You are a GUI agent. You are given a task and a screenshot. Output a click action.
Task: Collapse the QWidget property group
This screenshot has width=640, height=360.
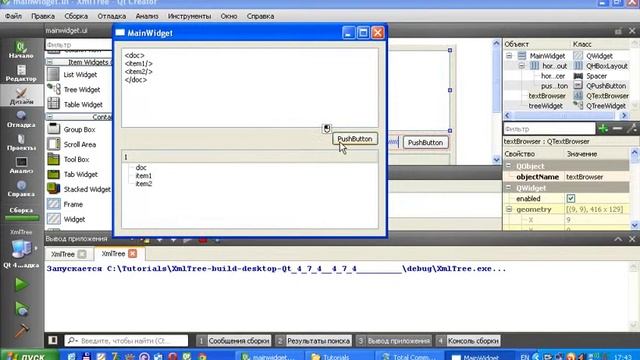[x=509, y=188]
